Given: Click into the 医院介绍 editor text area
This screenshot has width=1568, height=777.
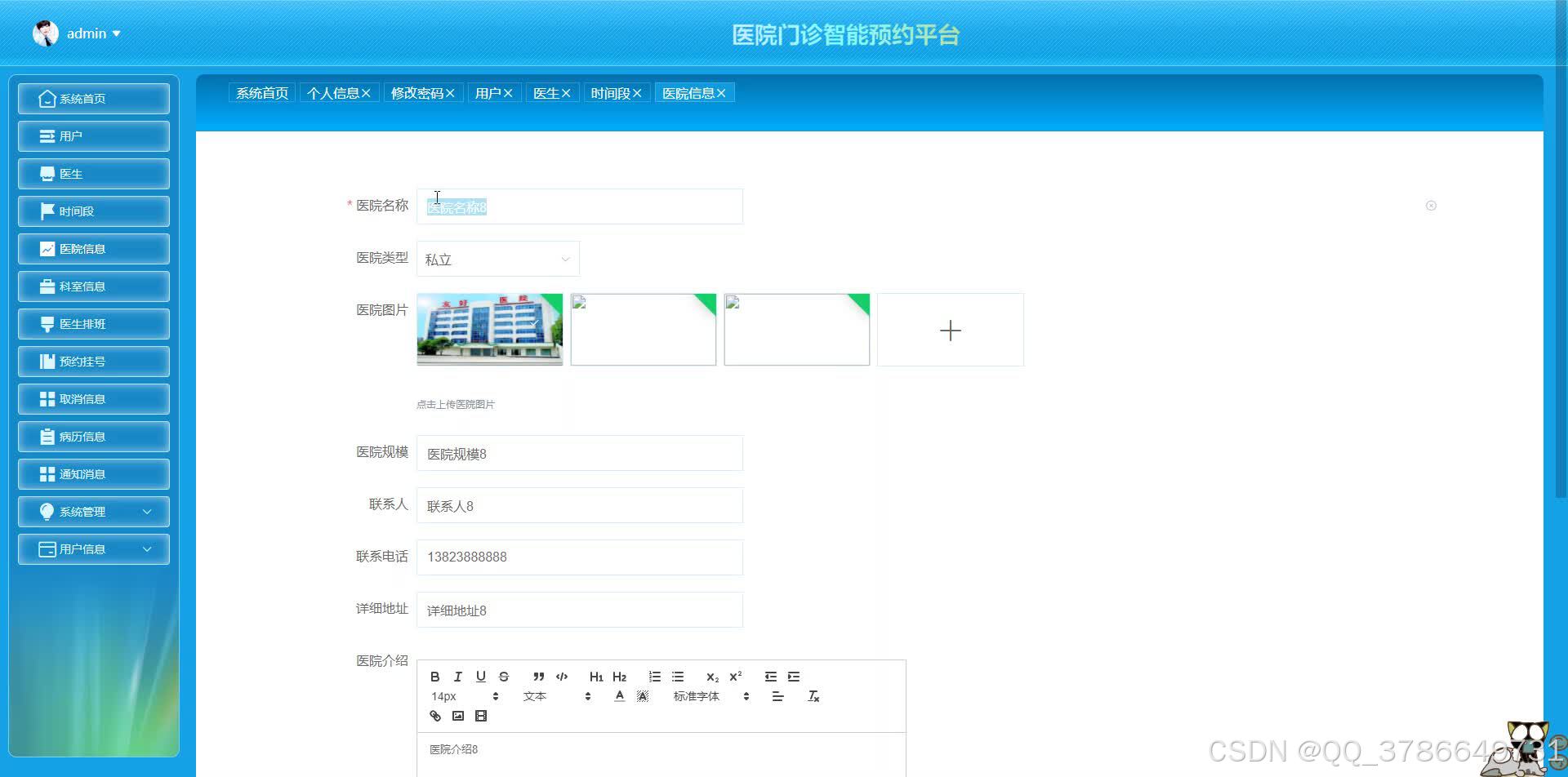Looking at the screenshot, I should point(661,755).
